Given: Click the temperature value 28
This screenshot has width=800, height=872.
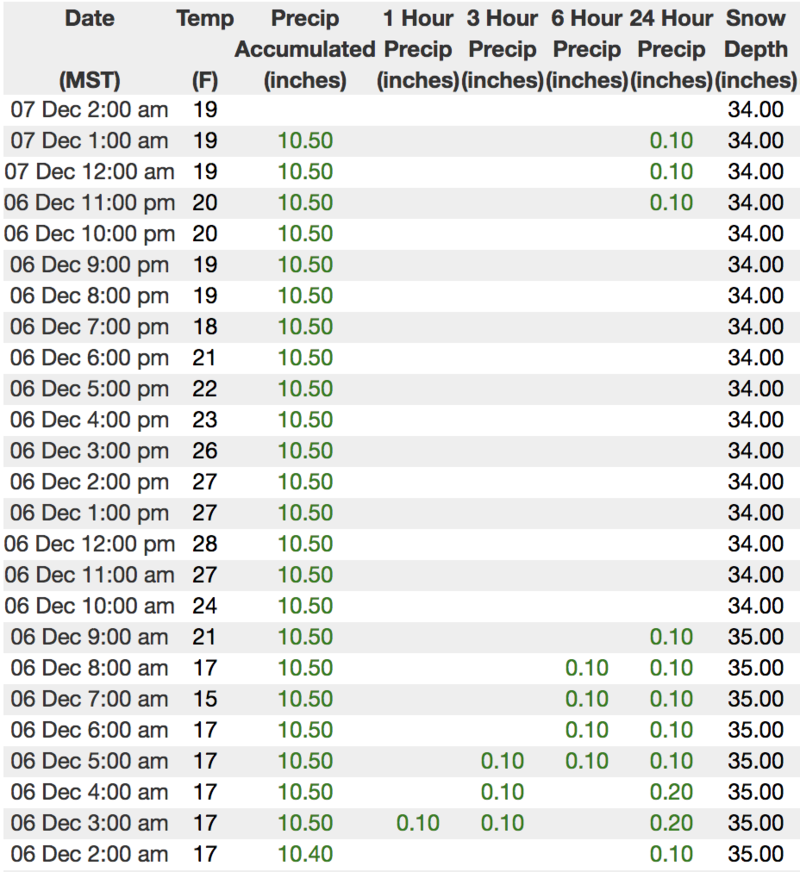Looking at the screenshot, I should click(204, 544).
